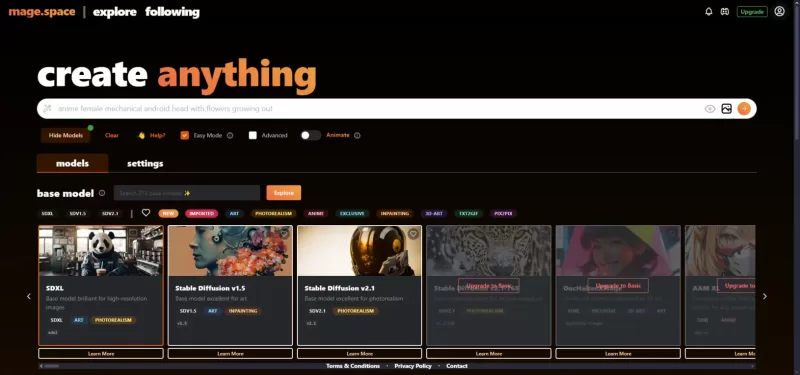Switch to the settings tab

(145, 163)
